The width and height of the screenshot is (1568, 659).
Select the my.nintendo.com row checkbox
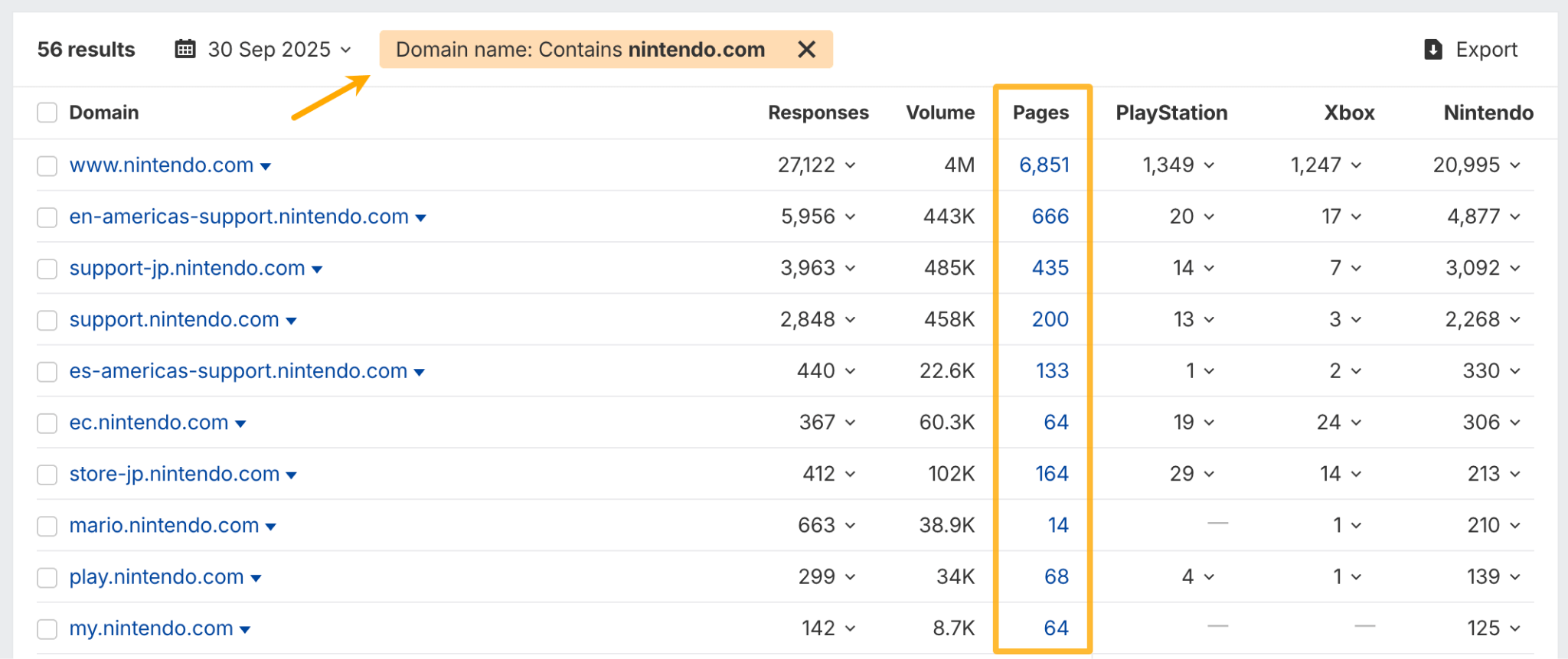pos(47,629)
